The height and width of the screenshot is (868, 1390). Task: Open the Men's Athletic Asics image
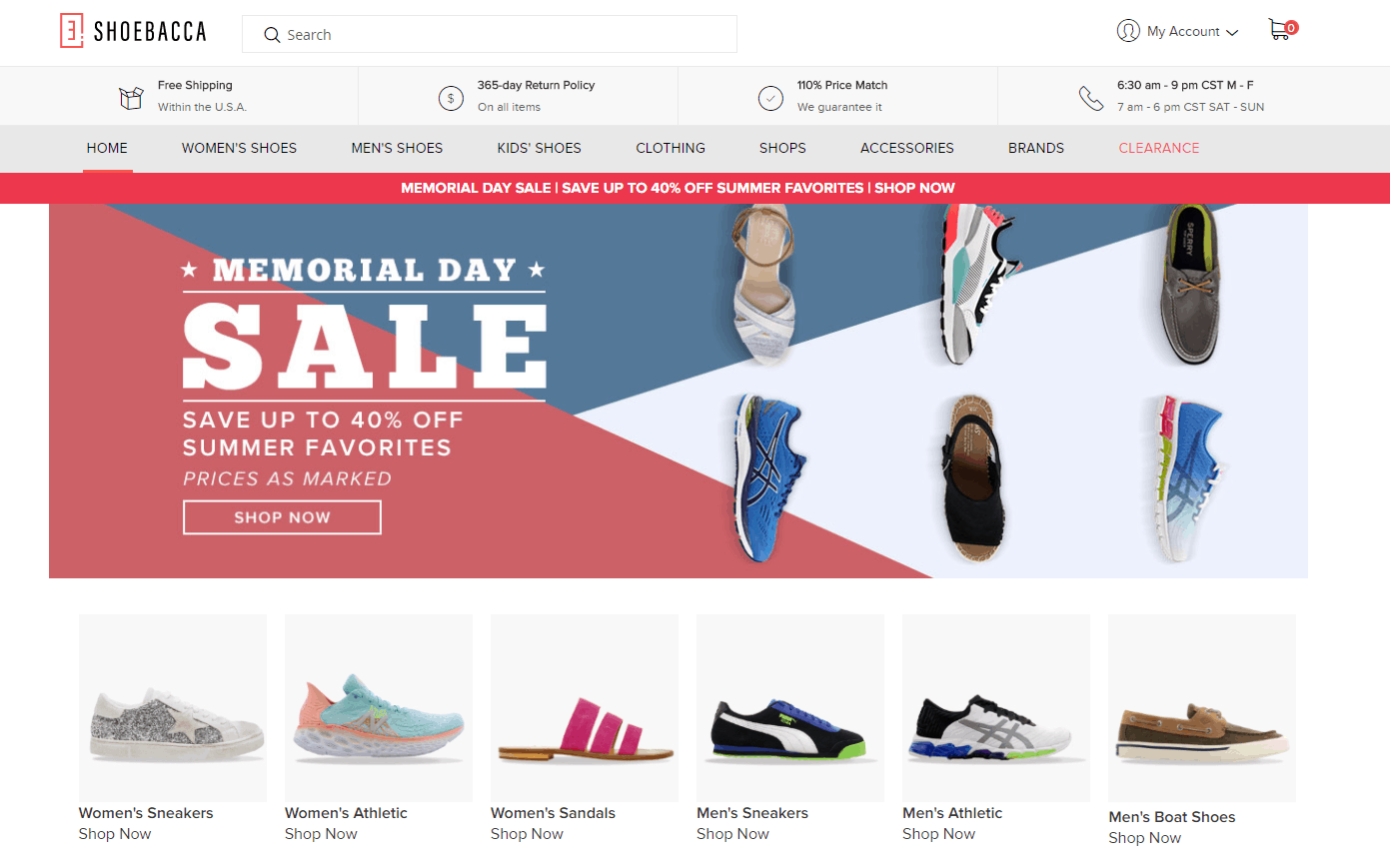996,708
